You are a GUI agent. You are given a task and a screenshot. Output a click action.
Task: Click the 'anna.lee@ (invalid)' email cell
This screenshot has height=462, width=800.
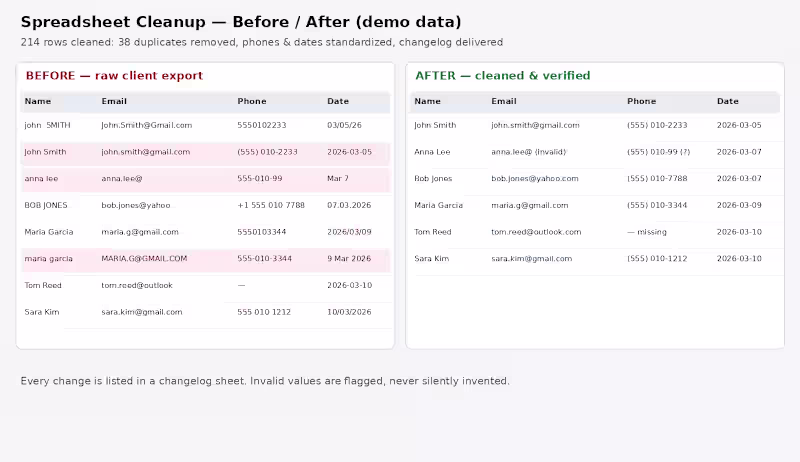(x=529, y=152)
